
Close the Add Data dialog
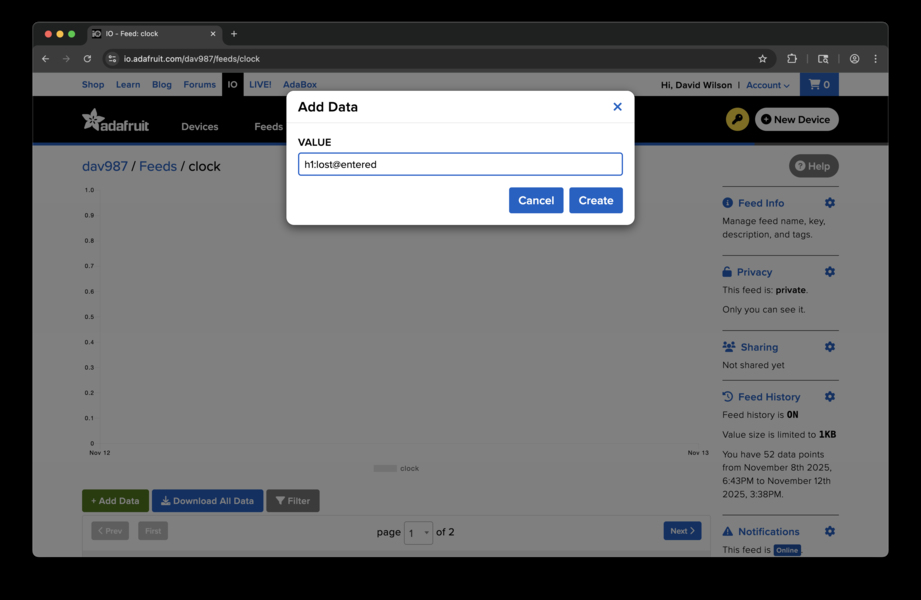pos(617,106)
